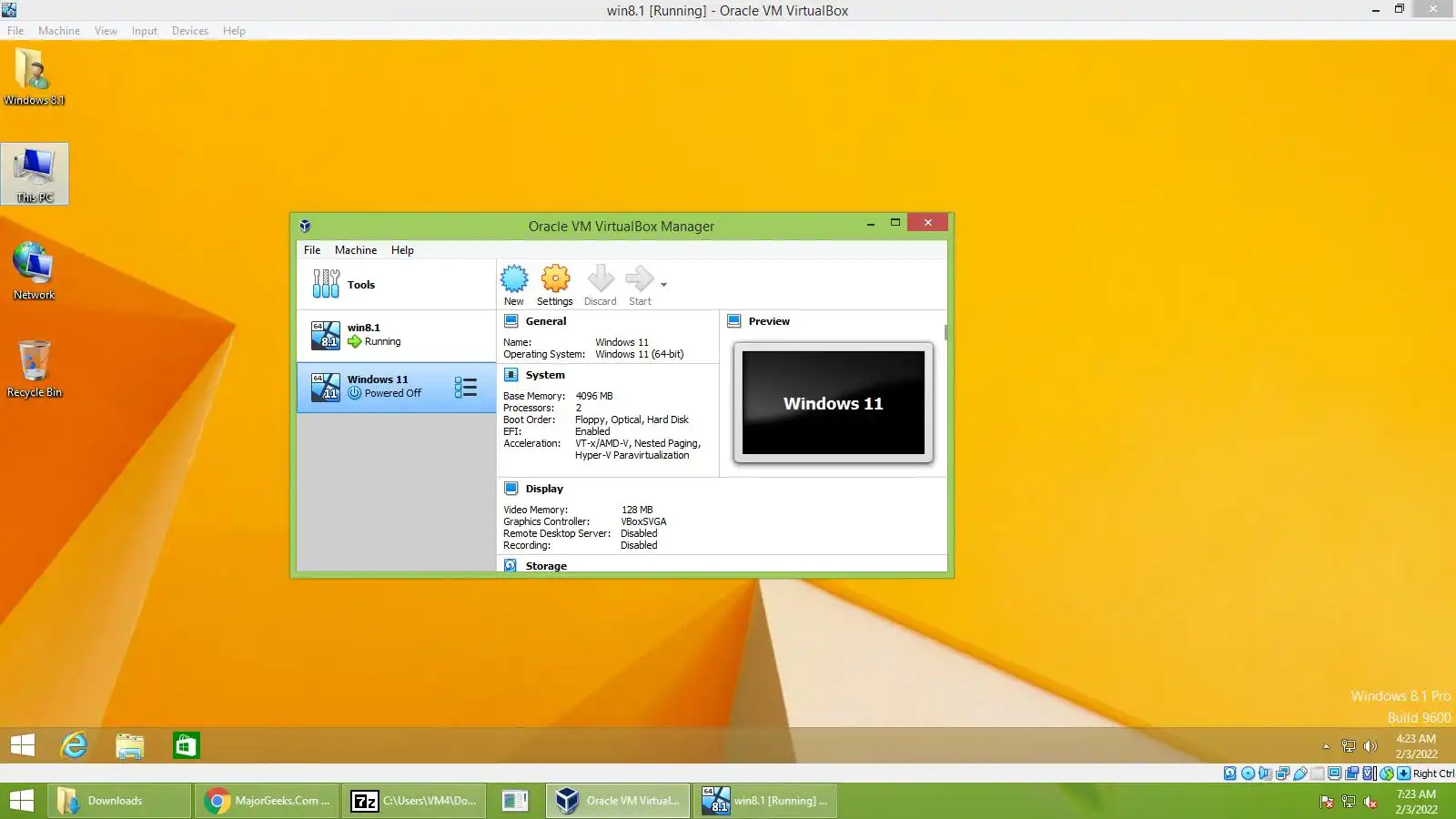1456x819 pixels.
Task: Launch Internet Explorer from guest taskbar
Action: [x=74, y=745]
